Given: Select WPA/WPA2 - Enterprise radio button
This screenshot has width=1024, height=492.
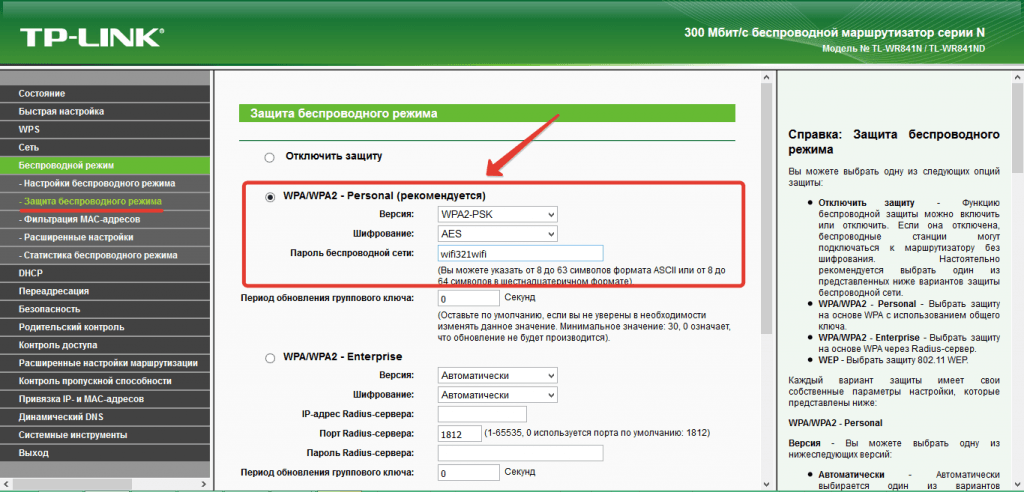Looking at the screenshot, I should 270,358.
